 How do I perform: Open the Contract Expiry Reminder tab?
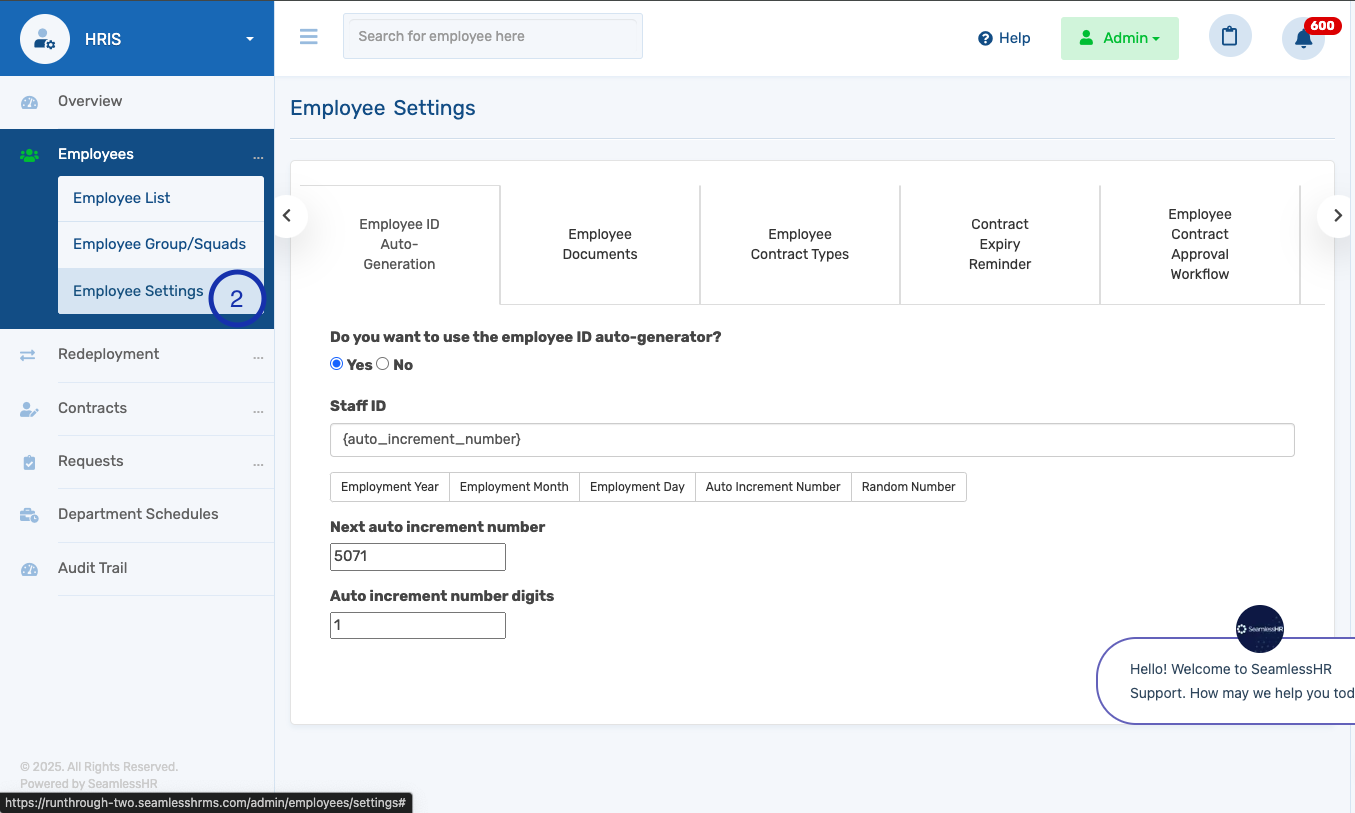click(x=999, y=244)
